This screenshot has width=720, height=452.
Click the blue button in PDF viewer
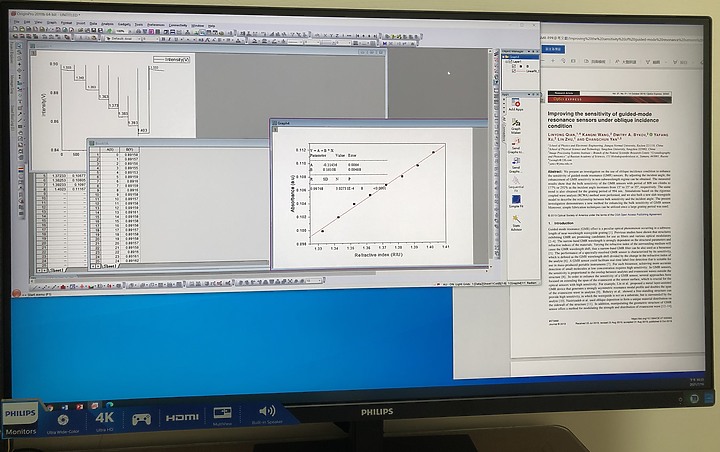(x=554, y=49)
